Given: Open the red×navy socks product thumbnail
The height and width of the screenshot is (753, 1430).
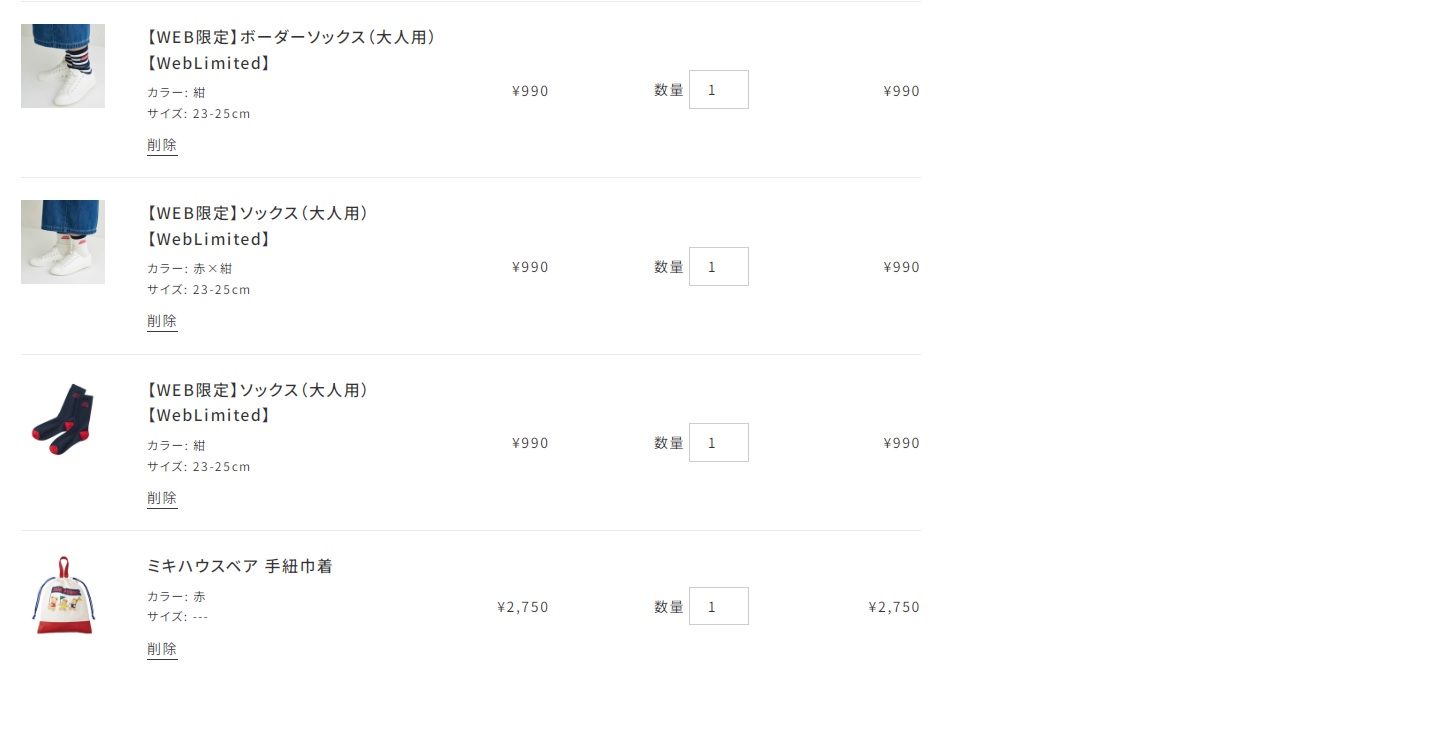Looking at the screenshot, I should [63, 242].
